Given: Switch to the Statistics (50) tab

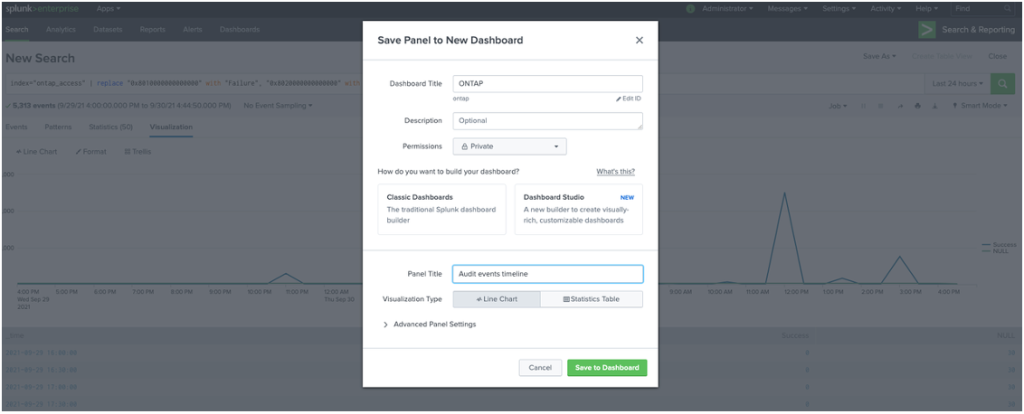Looking at the screenshot, I should (x=110, y=127).
